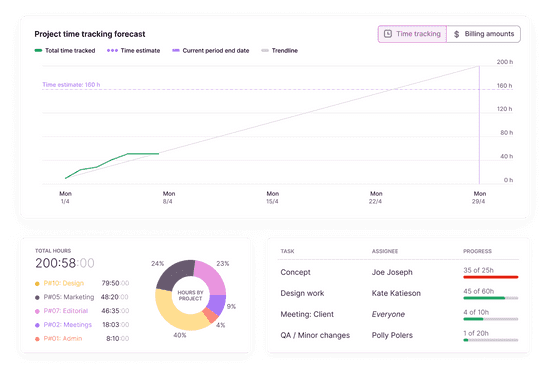Click the Time estimate: 160 h label

pos(71,85)
